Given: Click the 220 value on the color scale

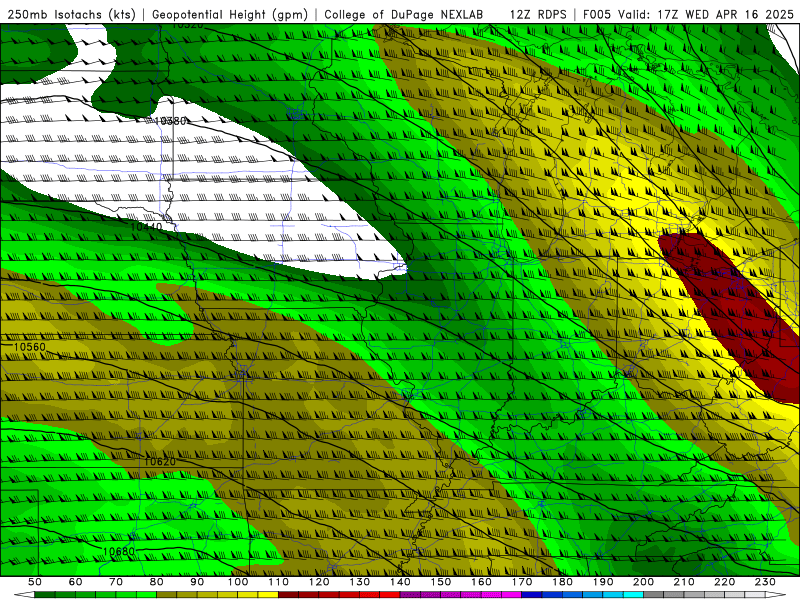Looking at the screenshot, I should coord(724,582).
